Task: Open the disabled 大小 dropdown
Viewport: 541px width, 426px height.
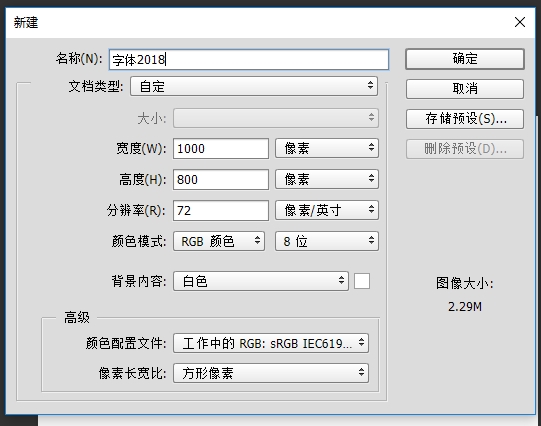Action: (x=276, y=118)
